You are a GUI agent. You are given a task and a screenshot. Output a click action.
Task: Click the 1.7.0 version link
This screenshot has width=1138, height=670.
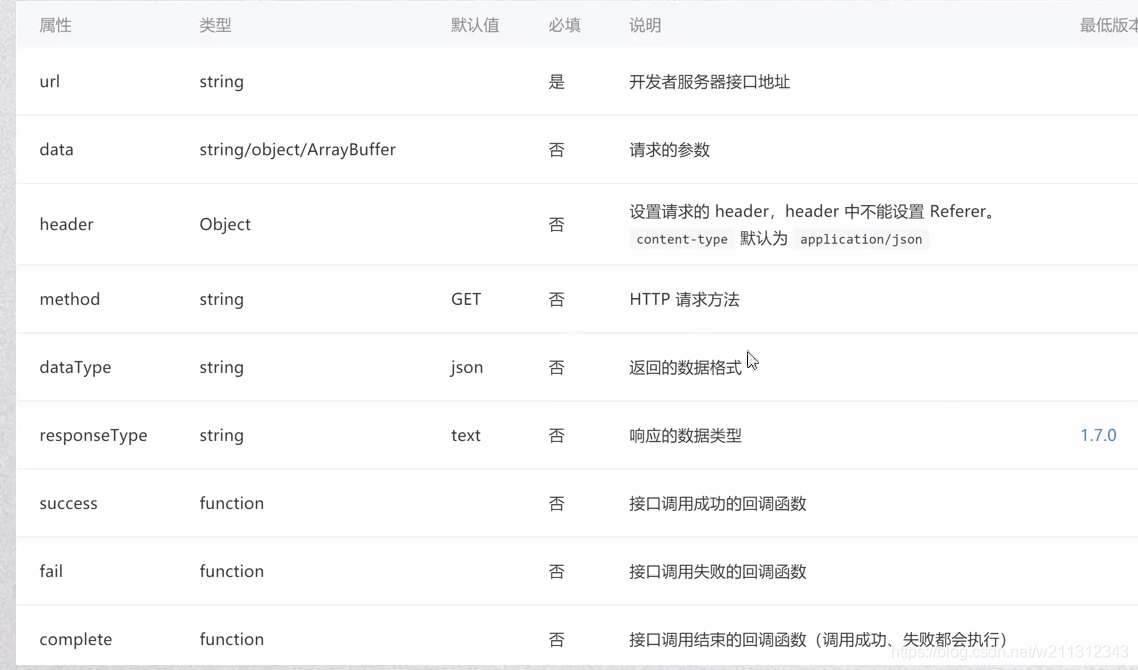tap(1098, 435)
